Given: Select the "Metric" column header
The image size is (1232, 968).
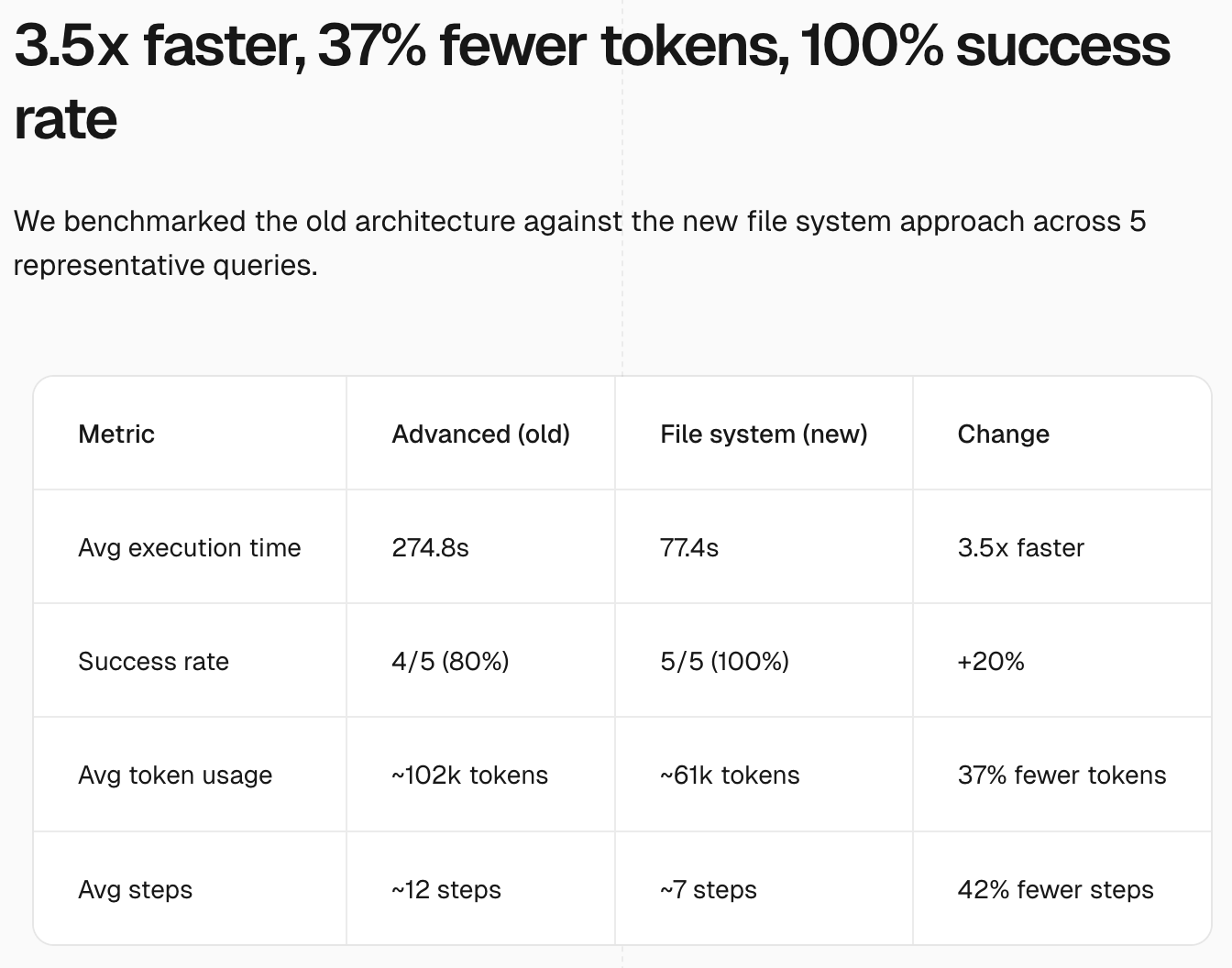Looking at the screenshot, I should pos(116,434).
